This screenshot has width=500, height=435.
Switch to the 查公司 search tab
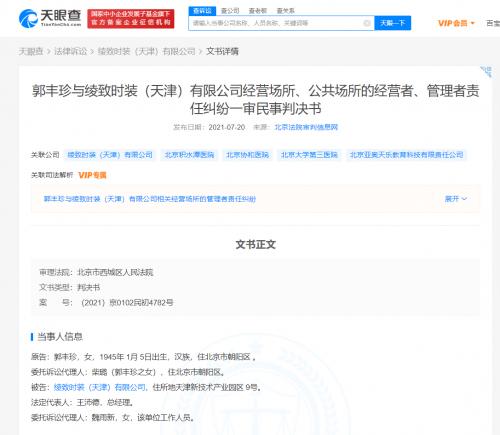point(230,11)
